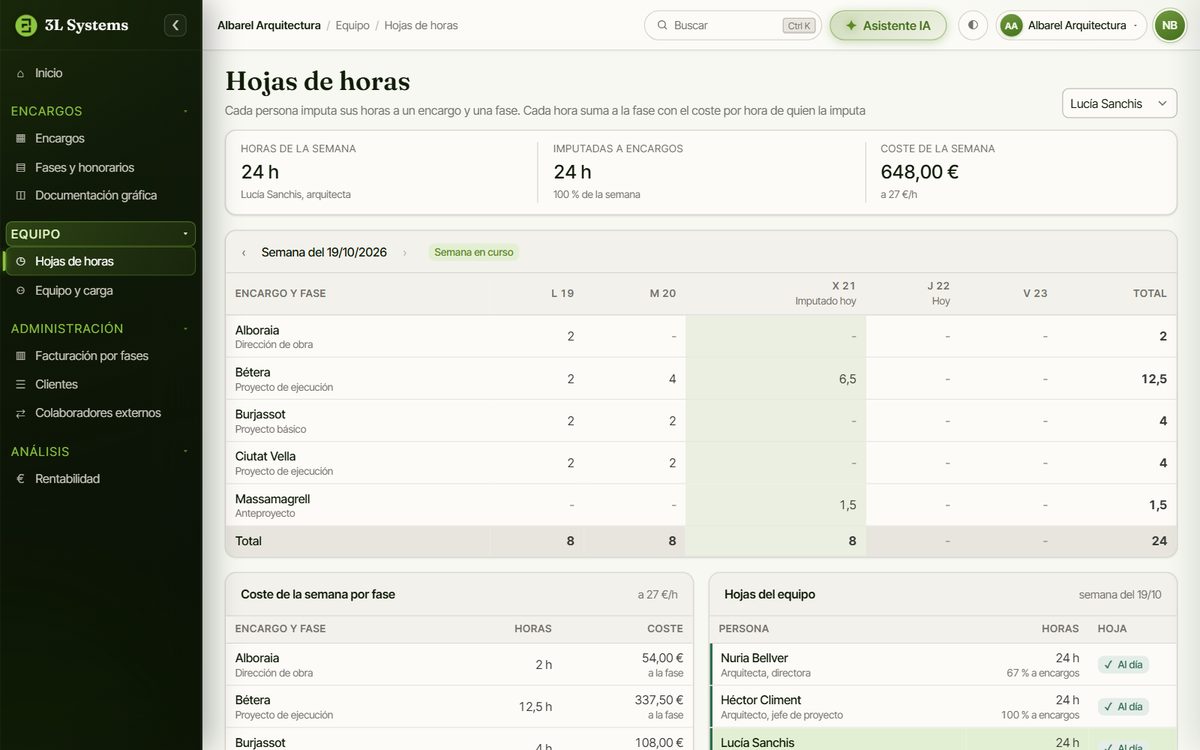Click the Documentación gráfica icon
The width and height of the screenshot is (1200, 750).
point(21,195)
